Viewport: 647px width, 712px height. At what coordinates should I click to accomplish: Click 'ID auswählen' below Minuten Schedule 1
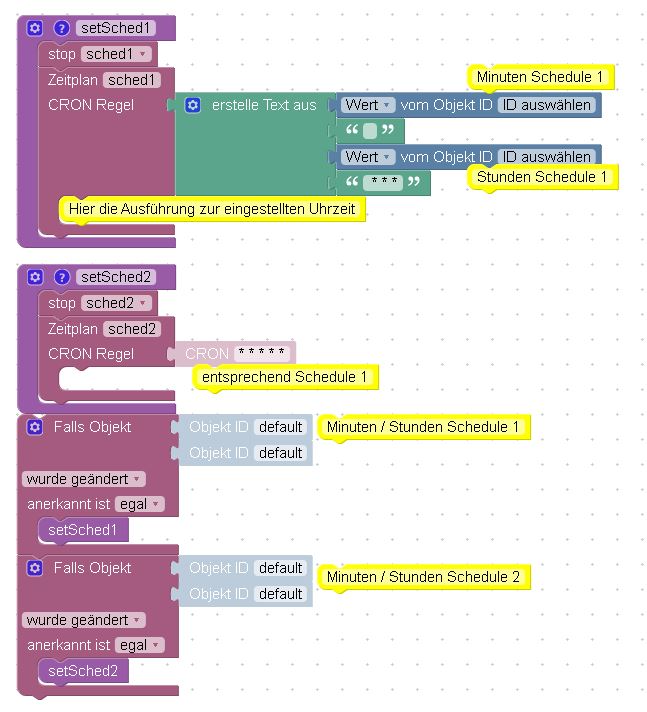[x=547, y=105]
